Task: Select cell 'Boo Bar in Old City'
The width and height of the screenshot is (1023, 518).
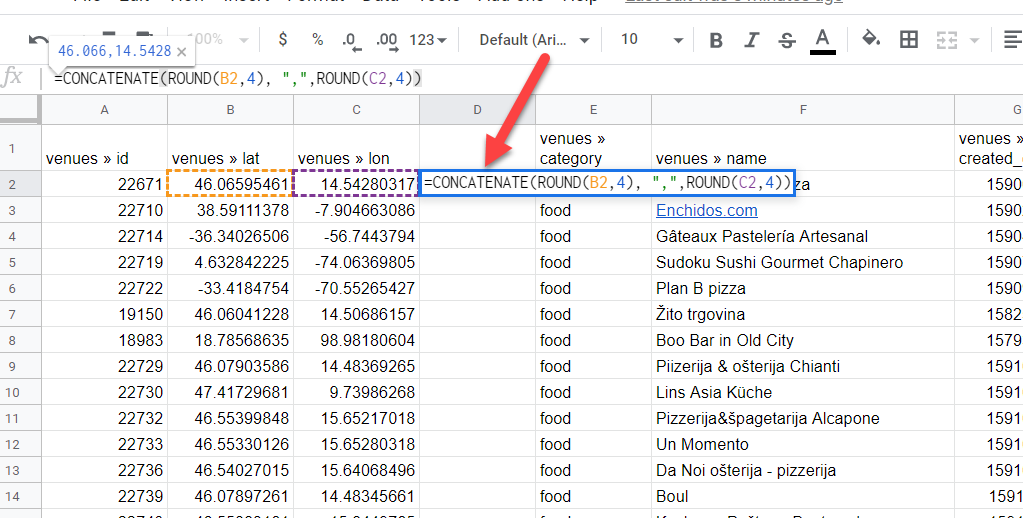Action: (x=802, y=340)
